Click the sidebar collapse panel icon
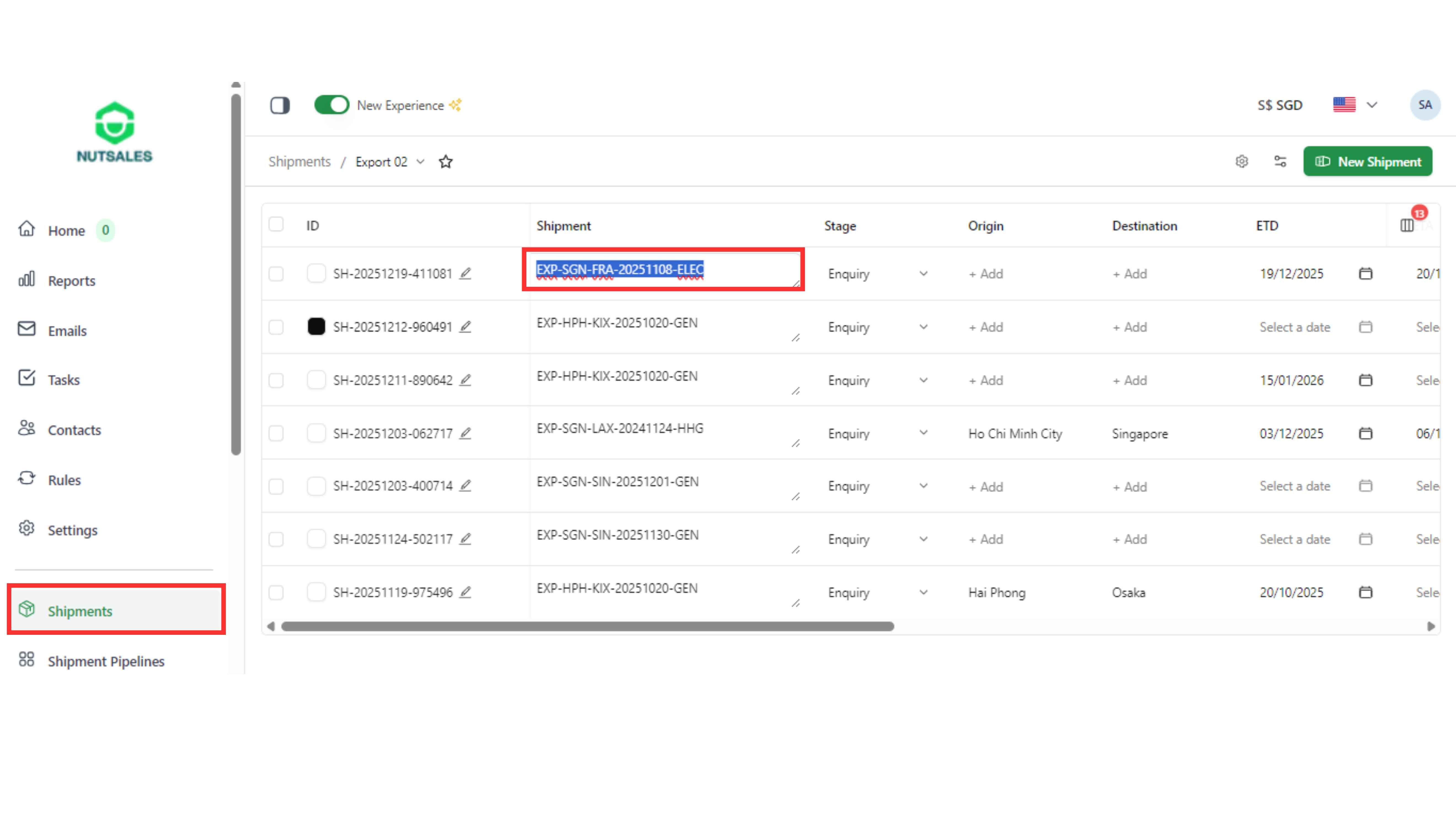This screenshot has height=819, width=1456. pyautogui.click(x=280, y=105)
